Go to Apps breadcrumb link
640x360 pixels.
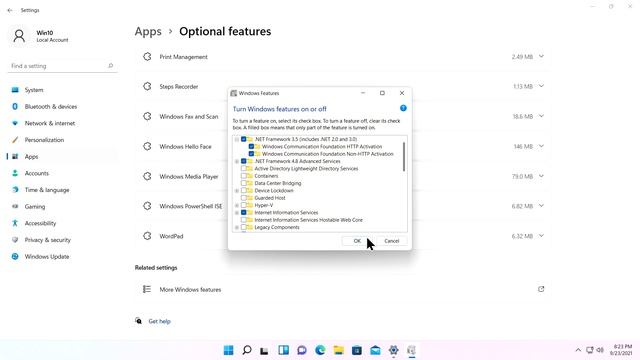(x=148, y=31)
